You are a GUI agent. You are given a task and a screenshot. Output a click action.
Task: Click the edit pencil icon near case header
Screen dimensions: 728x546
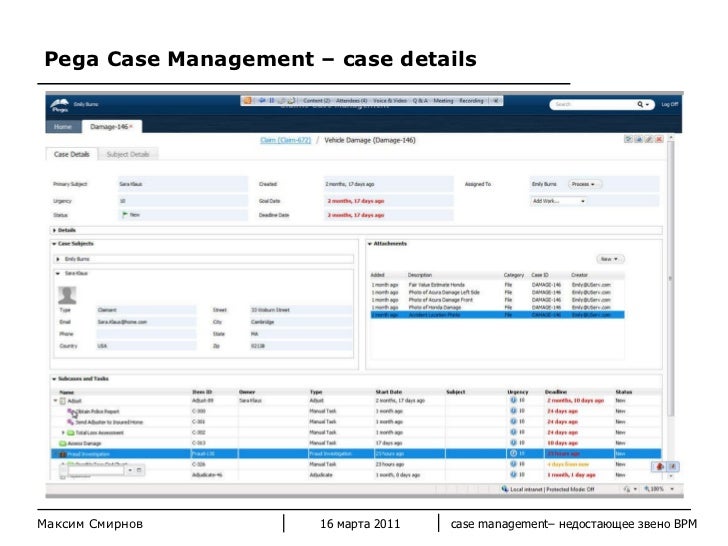click(649, 139)
